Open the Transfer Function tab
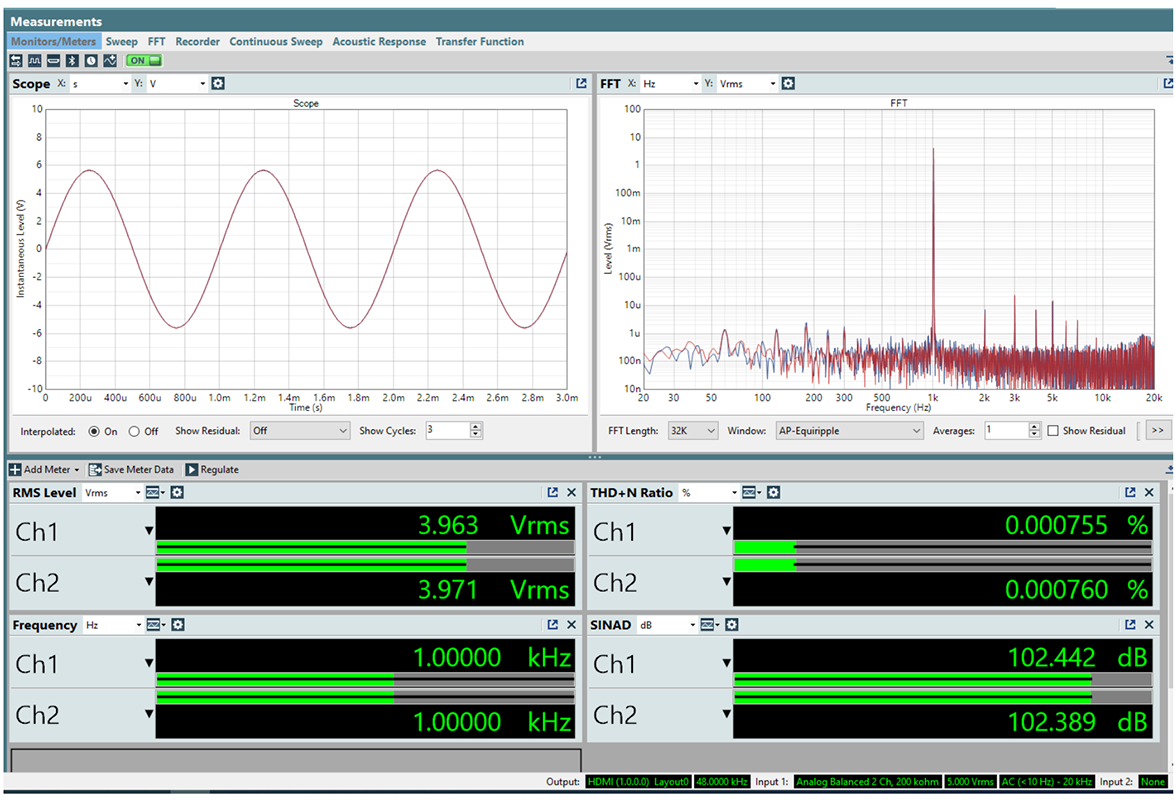 (479, 42)
